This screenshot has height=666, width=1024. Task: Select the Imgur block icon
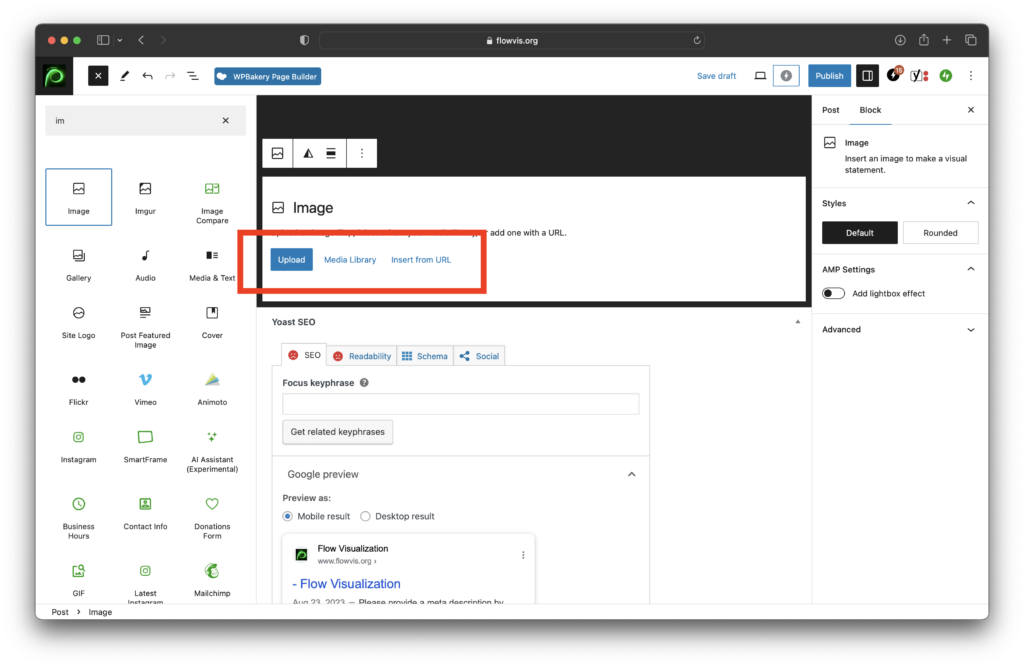145,189
